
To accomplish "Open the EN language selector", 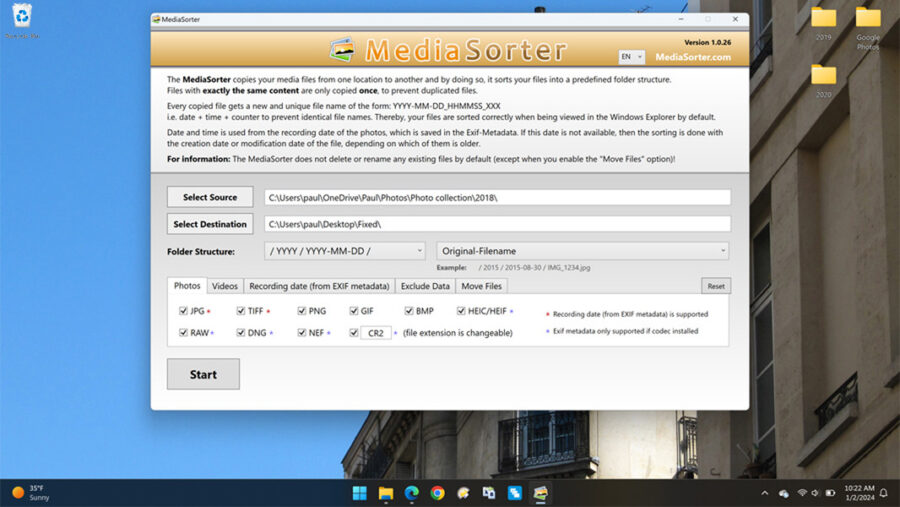I will pos(631,57).
